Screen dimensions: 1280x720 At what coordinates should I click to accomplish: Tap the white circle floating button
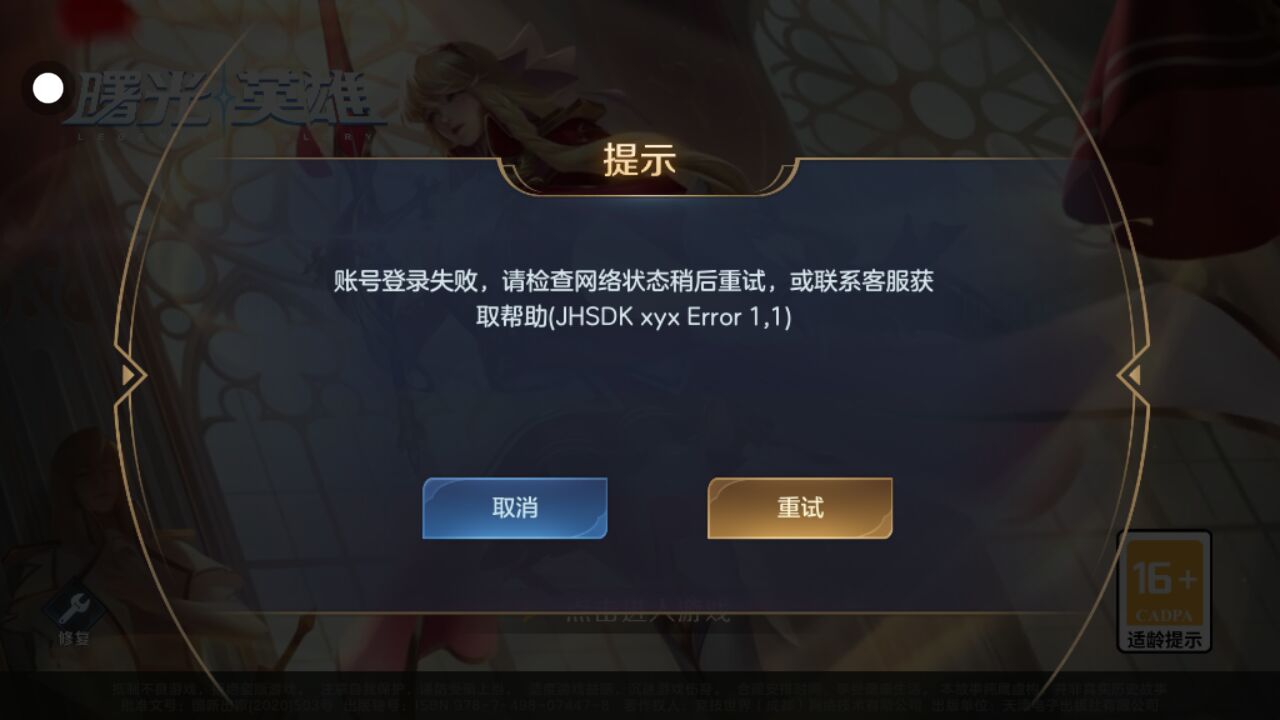point(48,89)
